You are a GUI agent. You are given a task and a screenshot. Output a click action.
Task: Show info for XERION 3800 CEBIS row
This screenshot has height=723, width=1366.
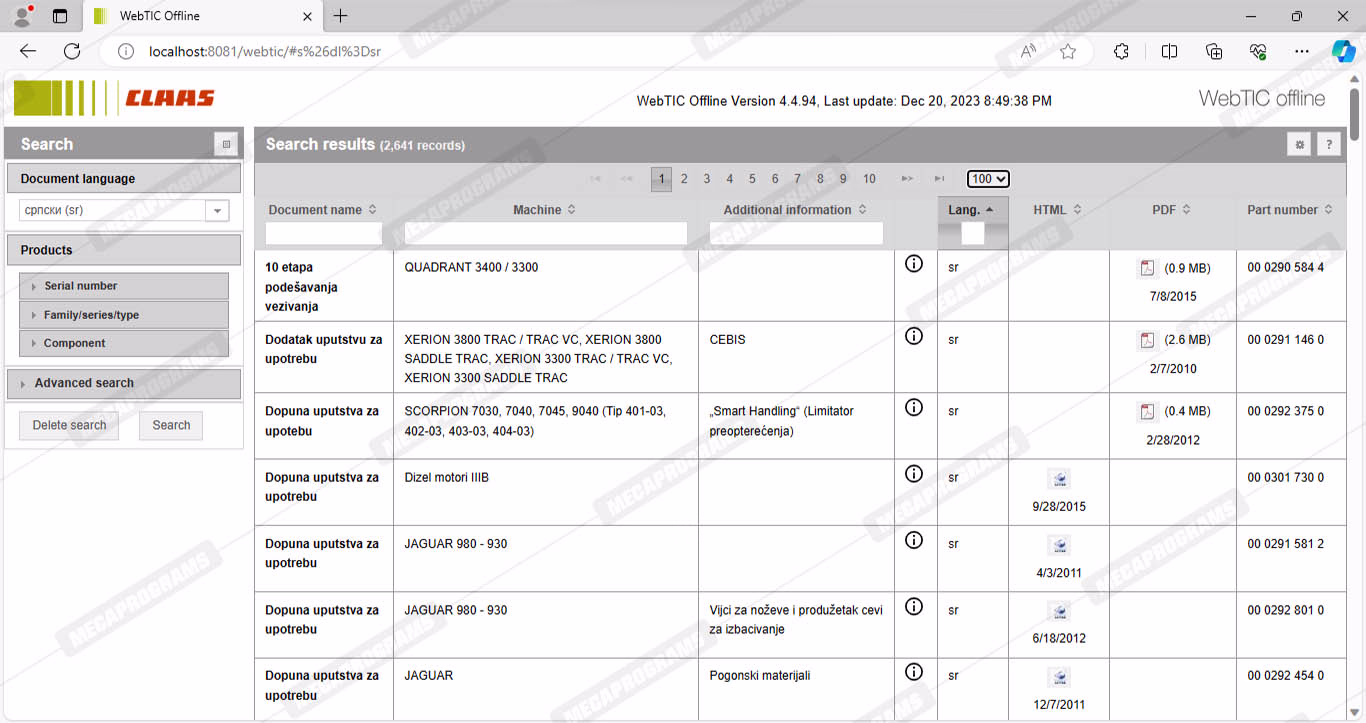click(913, 336)
